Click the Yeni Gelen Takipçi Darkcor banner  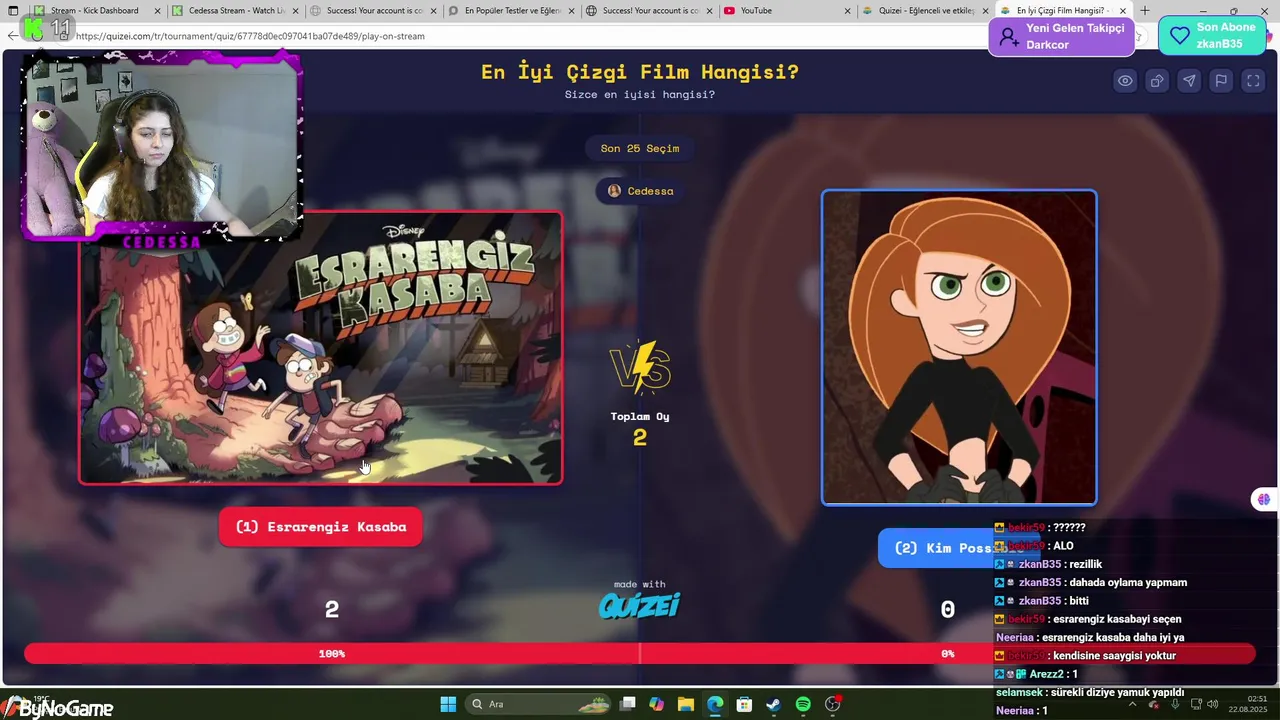(1062, 36)
